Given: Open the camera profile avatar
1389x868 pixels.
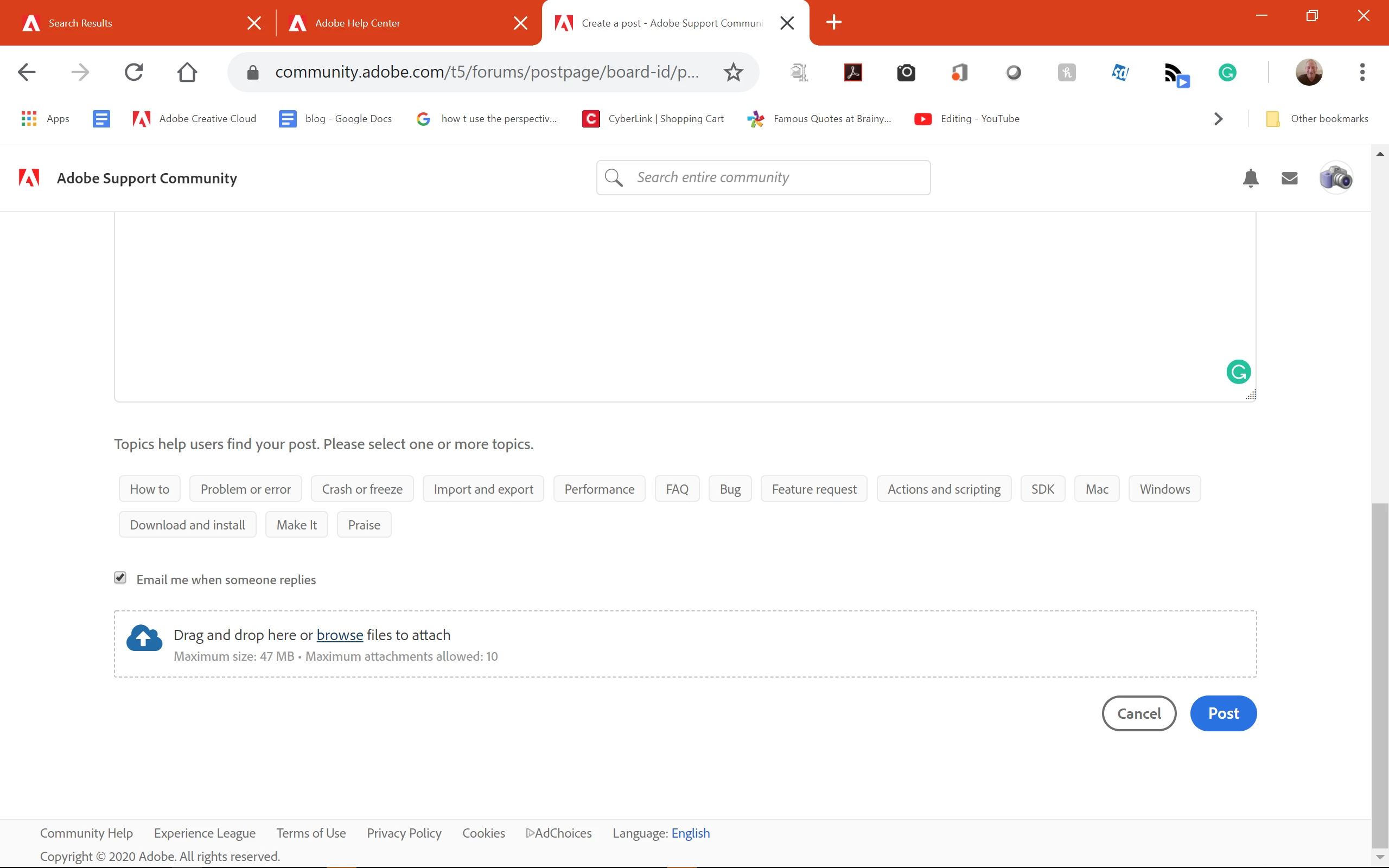Looking at the screenshot, I should (x=1336, y=178).
